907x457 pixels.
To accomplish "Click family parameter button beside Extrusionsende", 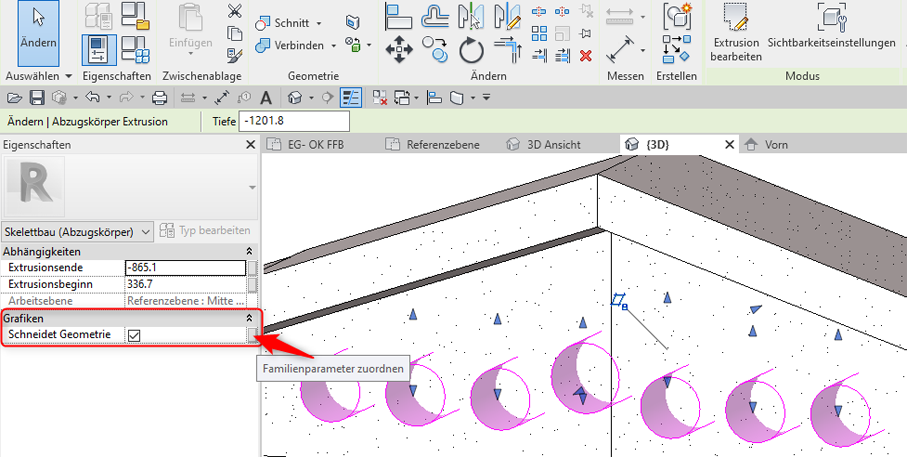I will (x=252, y=268).
